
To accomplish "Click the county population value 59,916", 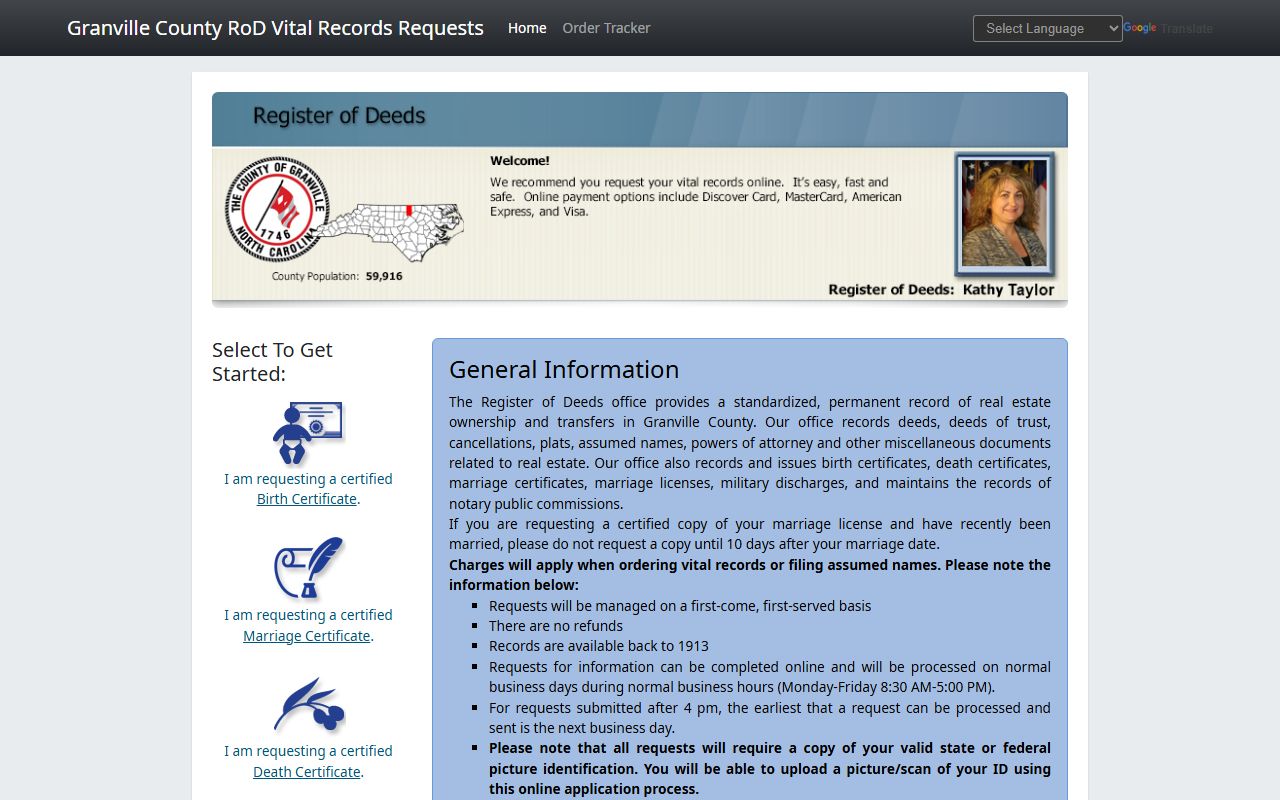I will click(384, 276).
